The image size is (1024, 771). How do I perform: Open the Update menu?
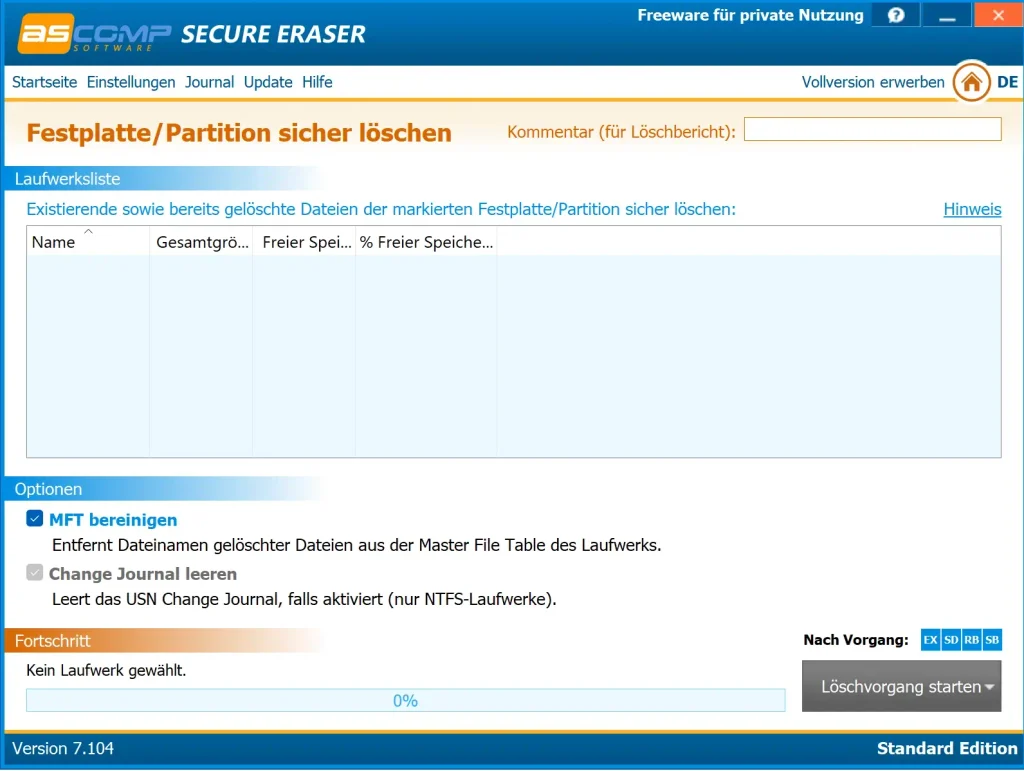(x=268, y=82)
